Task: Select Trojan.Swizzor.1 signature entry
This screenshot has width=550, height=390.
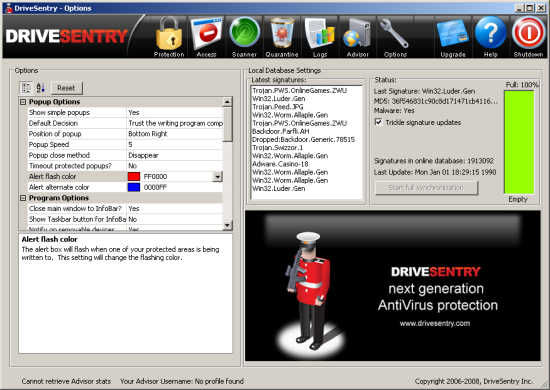Action: [277, 148]
